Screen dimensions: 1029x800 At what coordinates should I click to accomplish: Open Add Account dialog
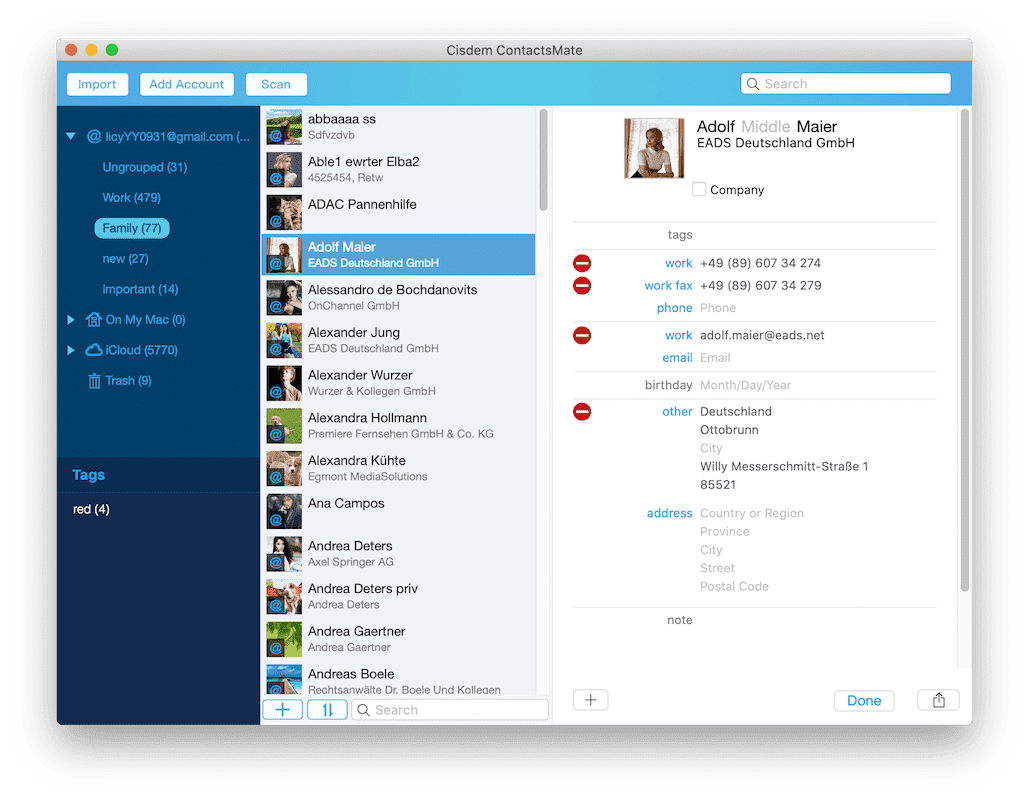[x=186, y=84]
